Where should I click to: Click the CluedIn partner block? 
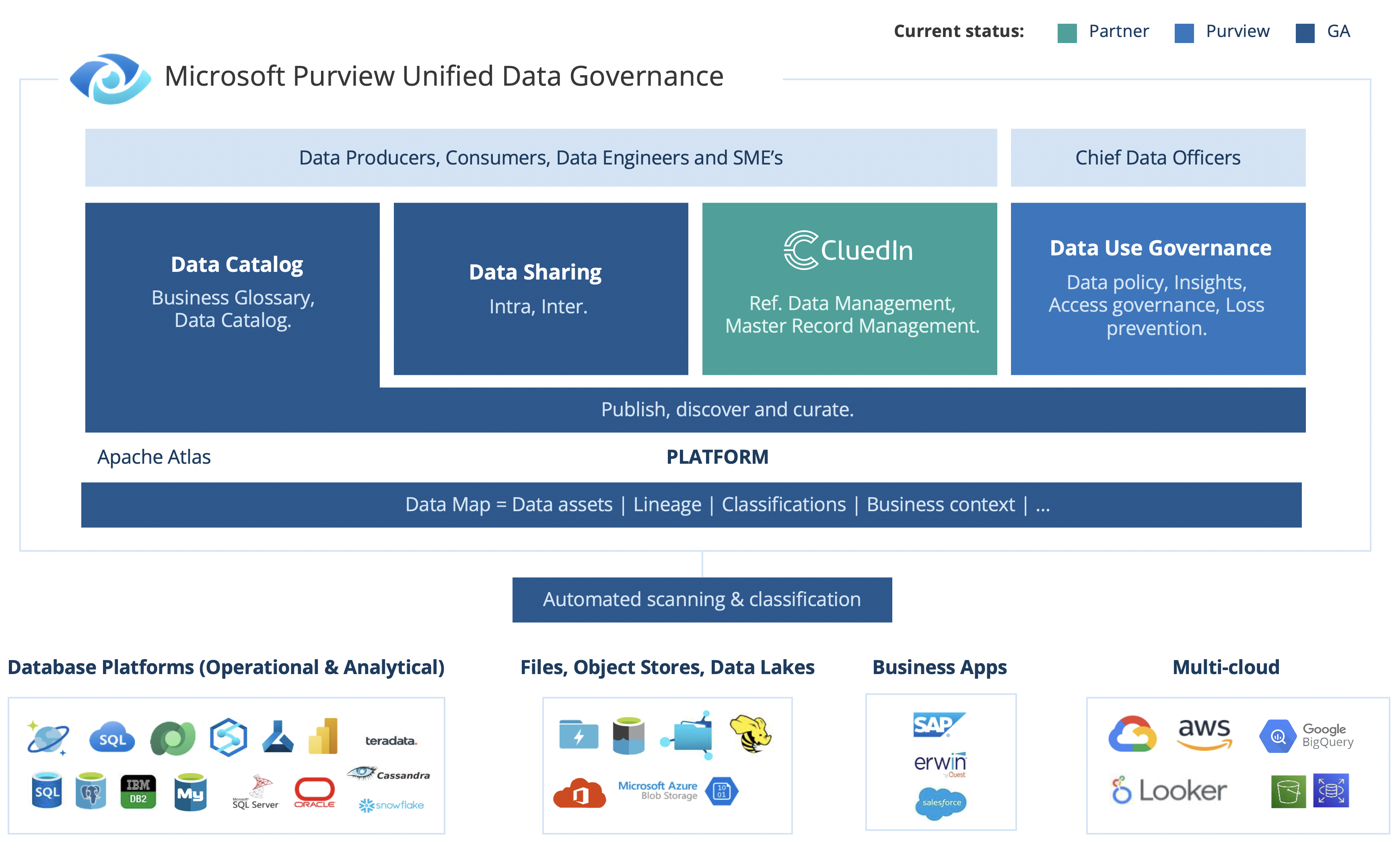pyautogui.click(x=849, y=288)
